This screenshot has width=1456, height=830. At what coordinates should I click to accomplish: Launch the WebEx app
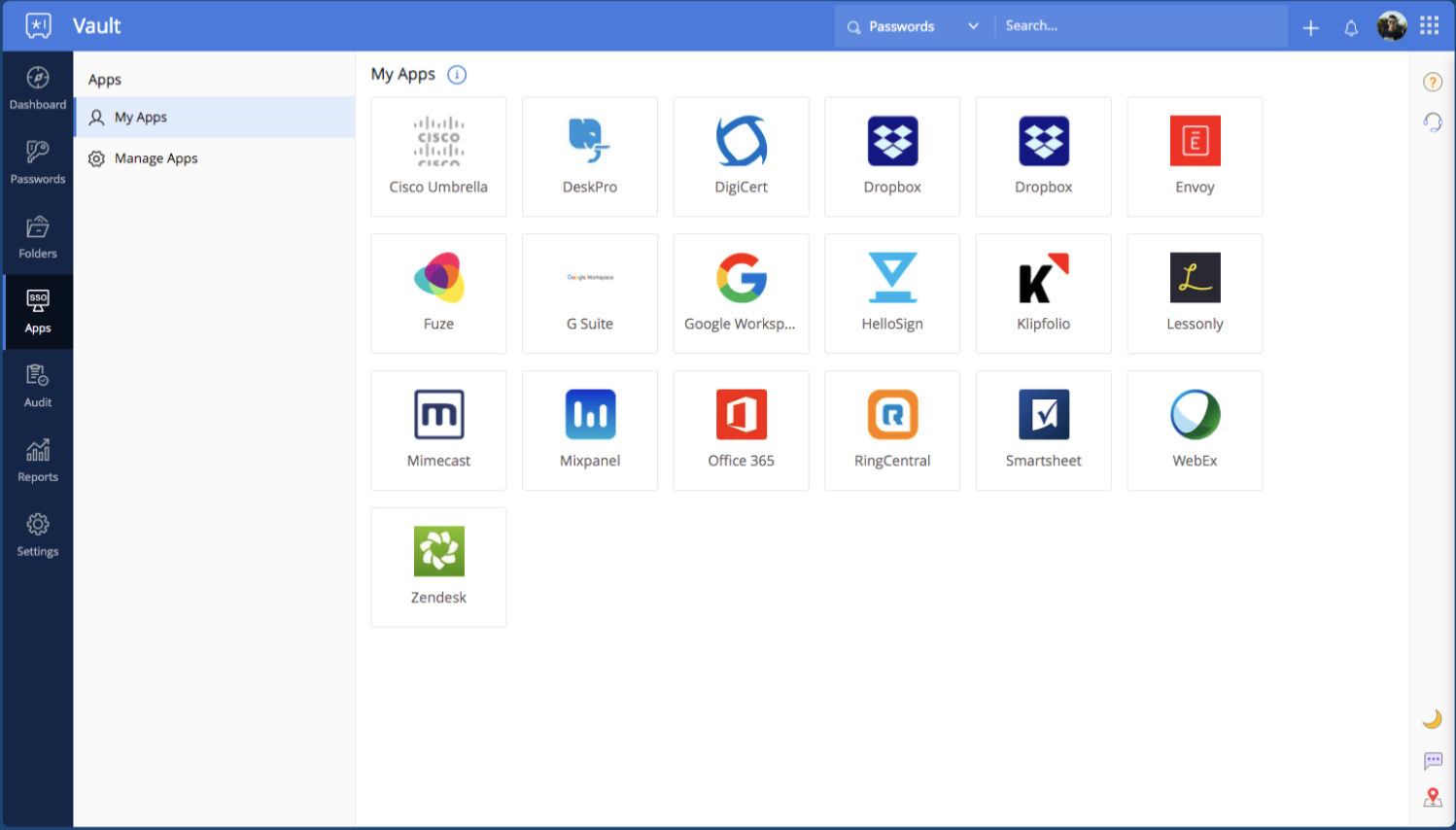pos(1195,431)
